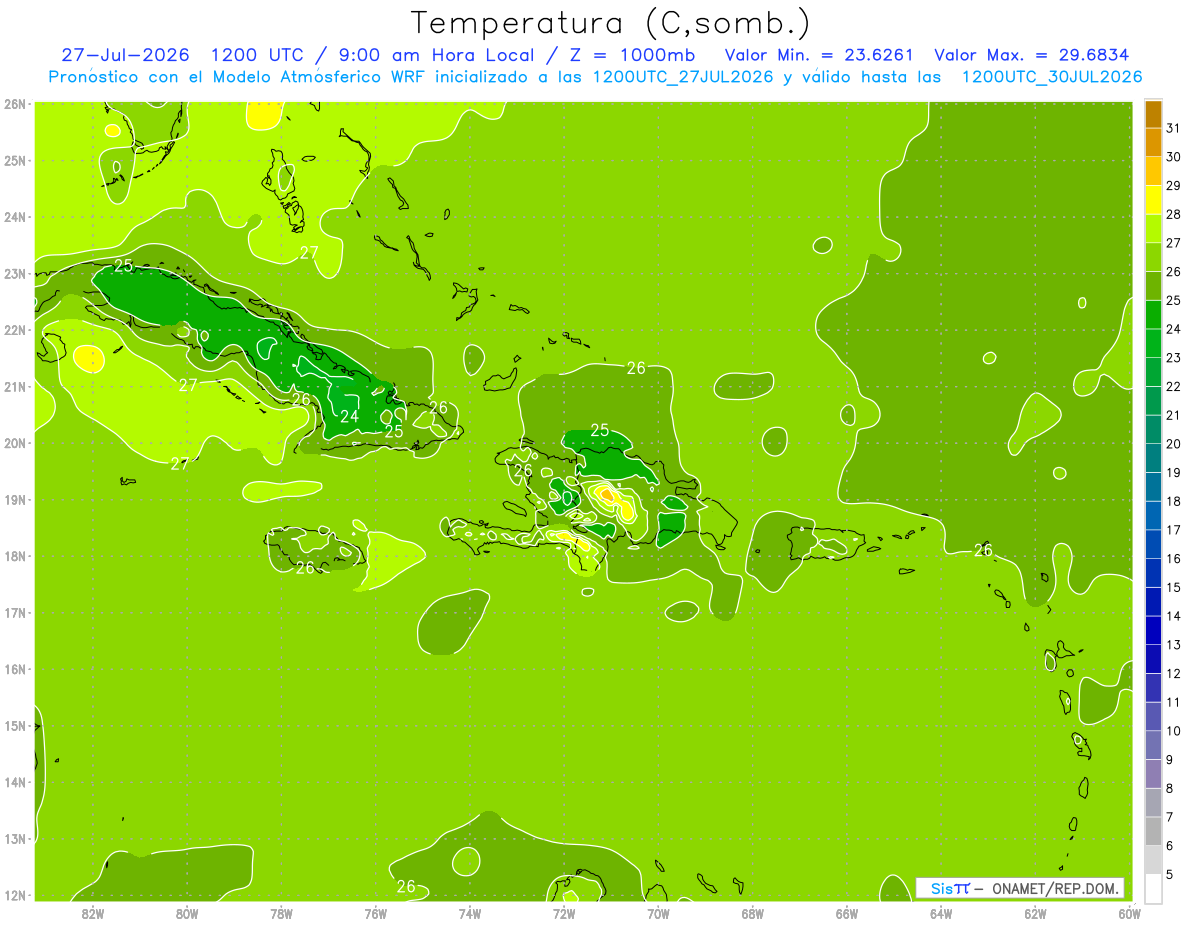Screen dimensions: 1200x927
Task: Click the "78W" longitude axis label
Action: 281,912
